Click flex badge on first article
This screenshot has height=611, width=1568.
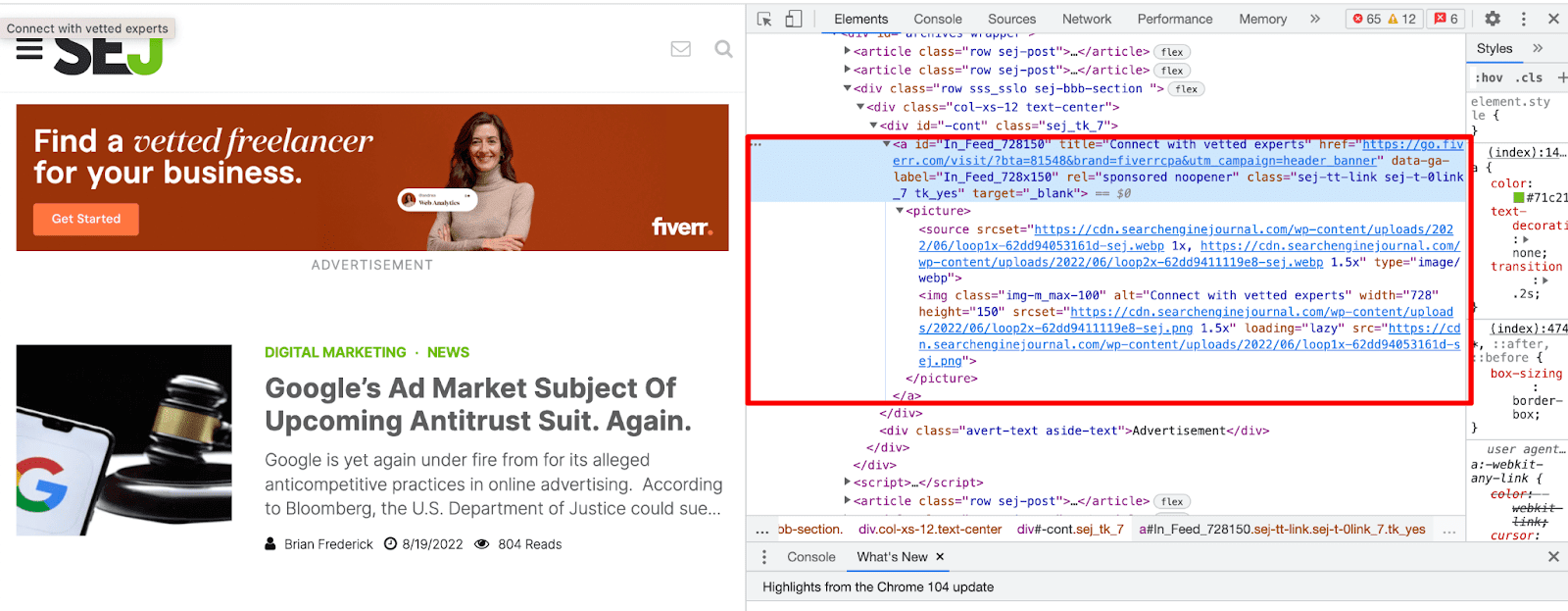click(1172, 52)
